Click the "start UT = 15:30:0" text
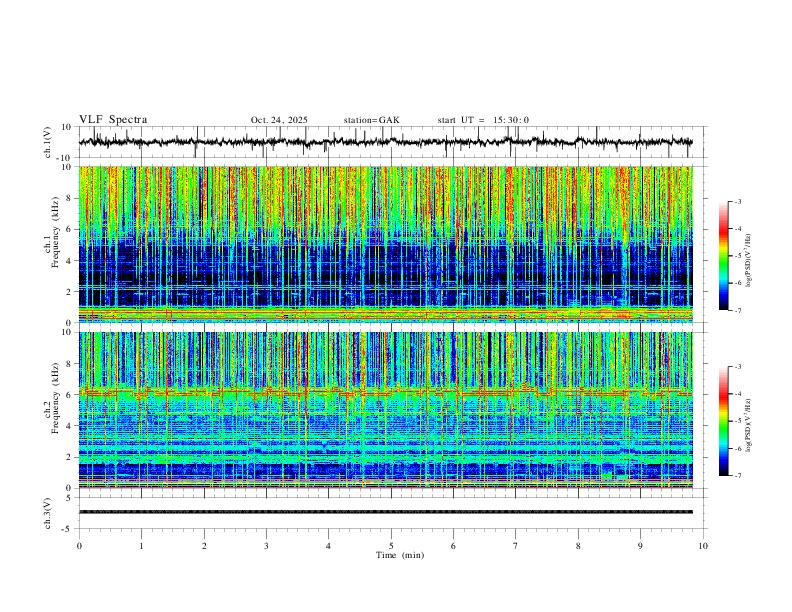This screenshot has width=792, height=612. coord(483,120)
